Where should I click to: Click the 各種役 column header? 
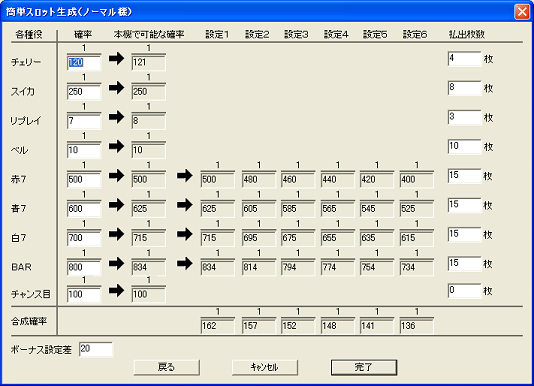[29, 34]
